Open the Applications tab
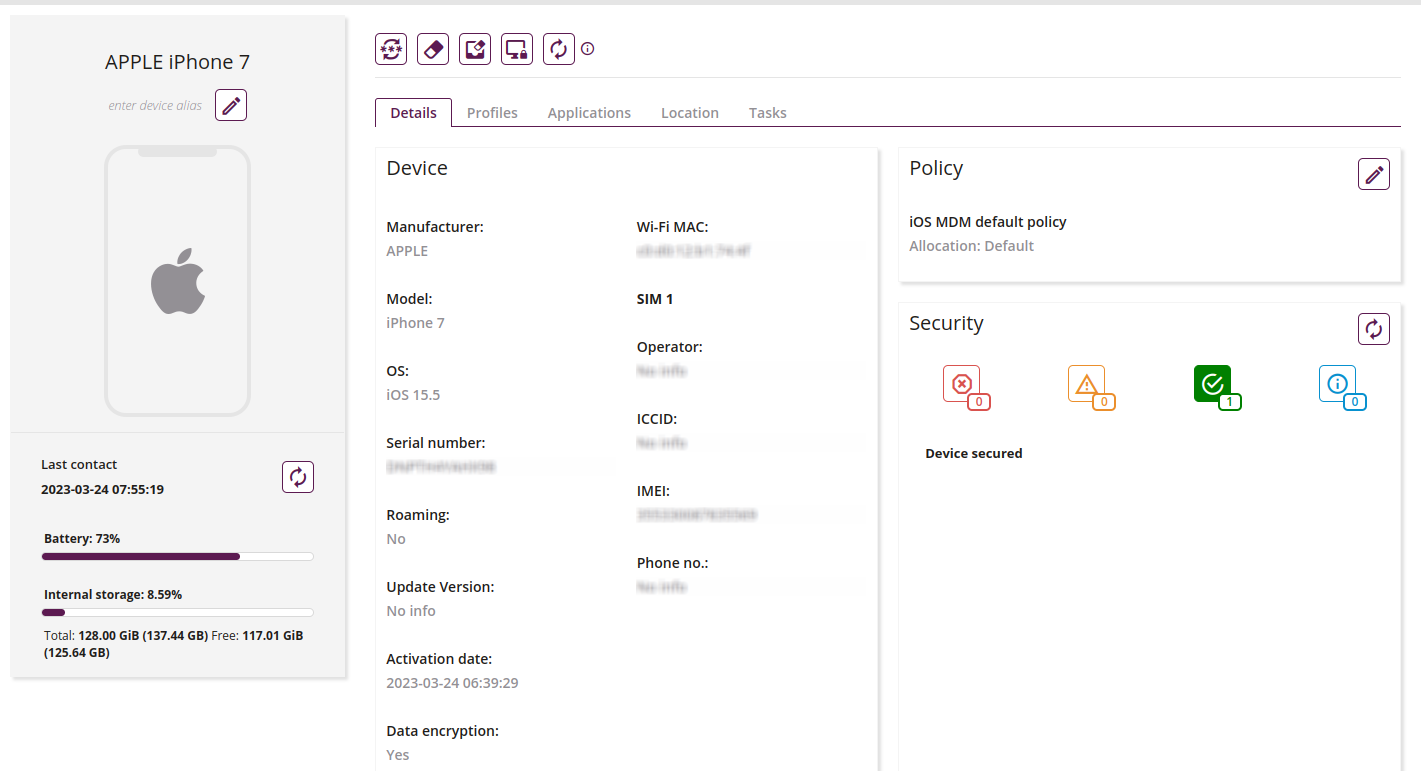 589,113
